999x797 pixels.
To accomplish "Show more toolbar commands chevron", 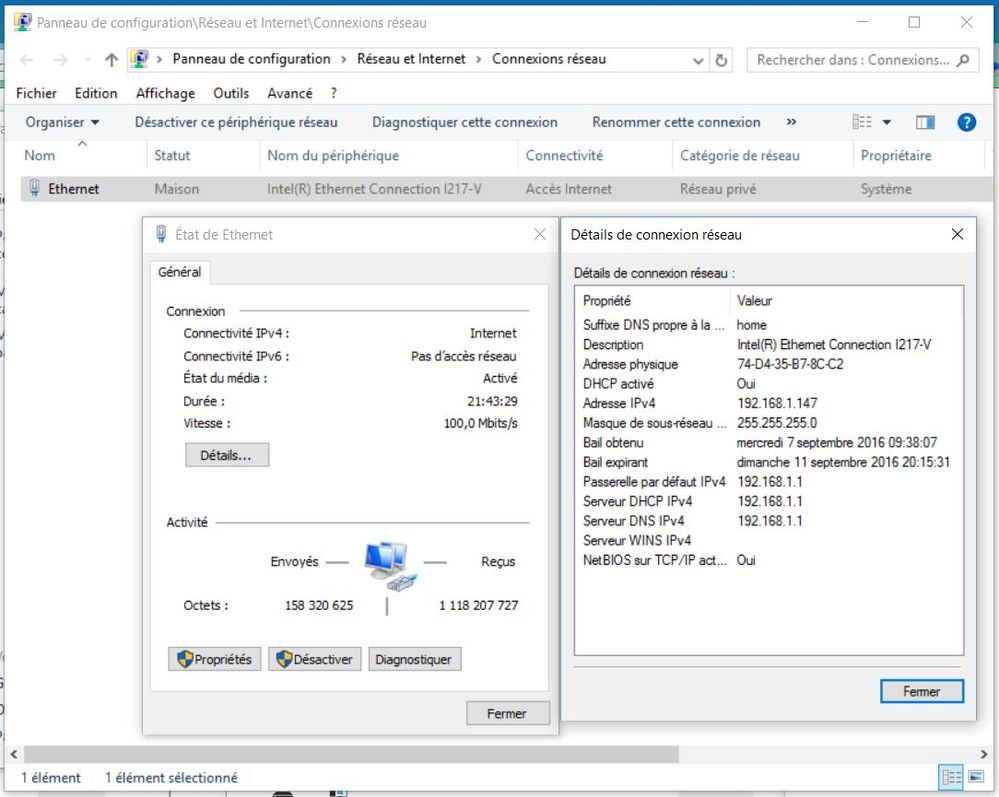I will coord(791,122).
